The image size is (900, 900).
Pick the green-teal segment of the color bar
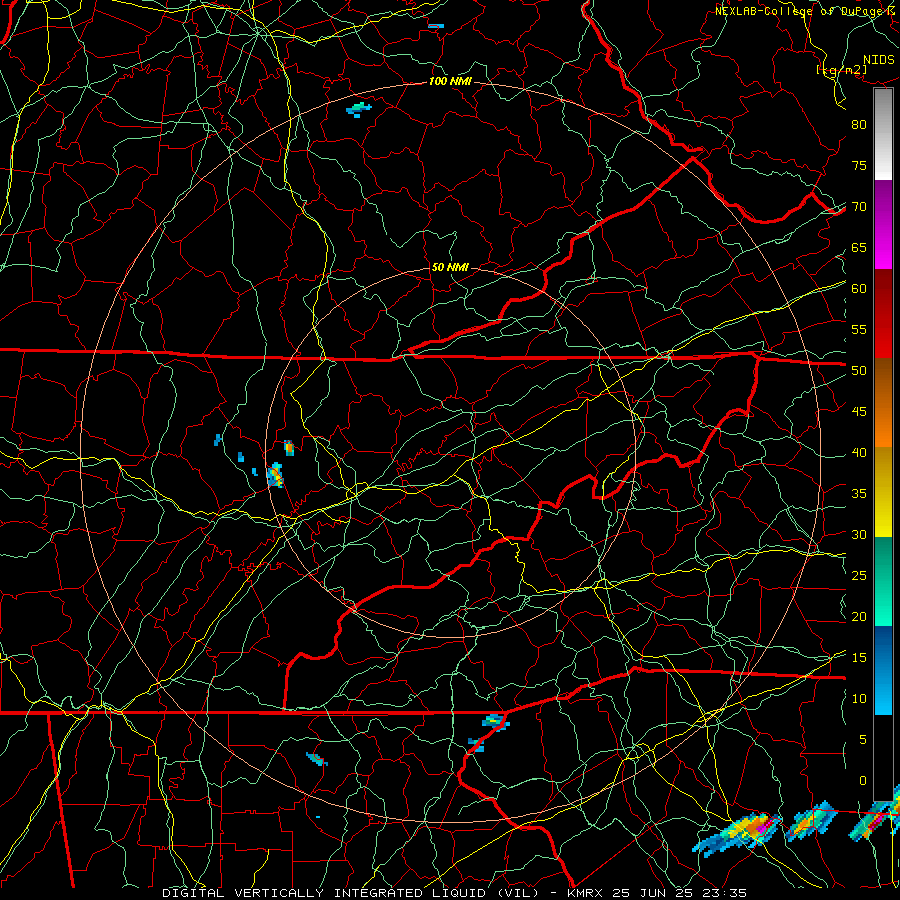click(x=883, y=581)
